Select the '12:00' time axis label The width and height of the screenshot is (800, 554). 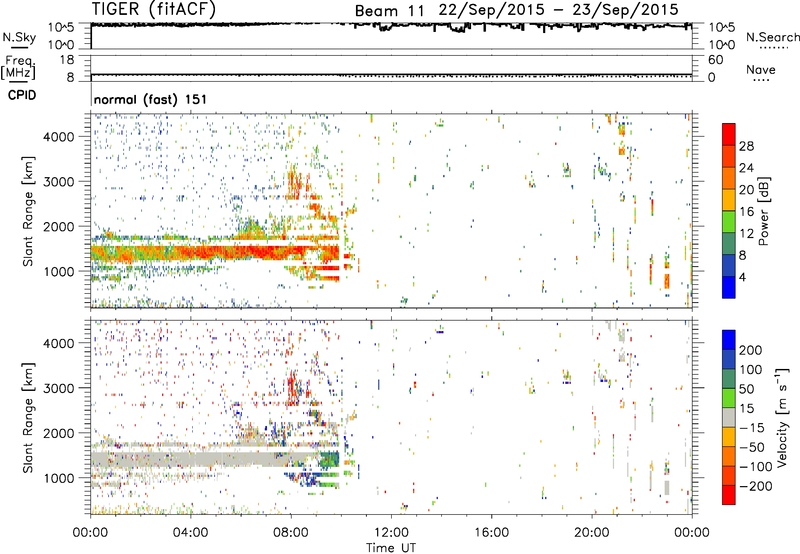tap(391, 533)
